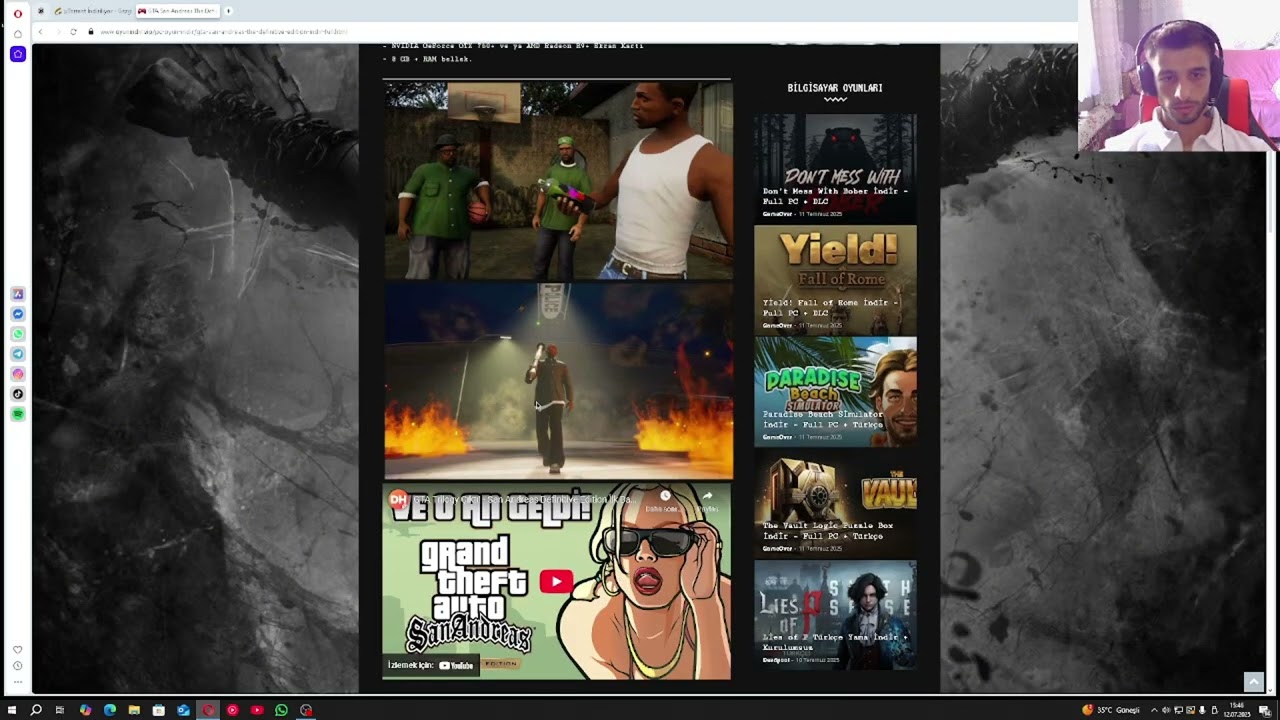Open Spotify player in Opera sidebar
Viewport: 1280px width, 720px height.
point(18,414)
